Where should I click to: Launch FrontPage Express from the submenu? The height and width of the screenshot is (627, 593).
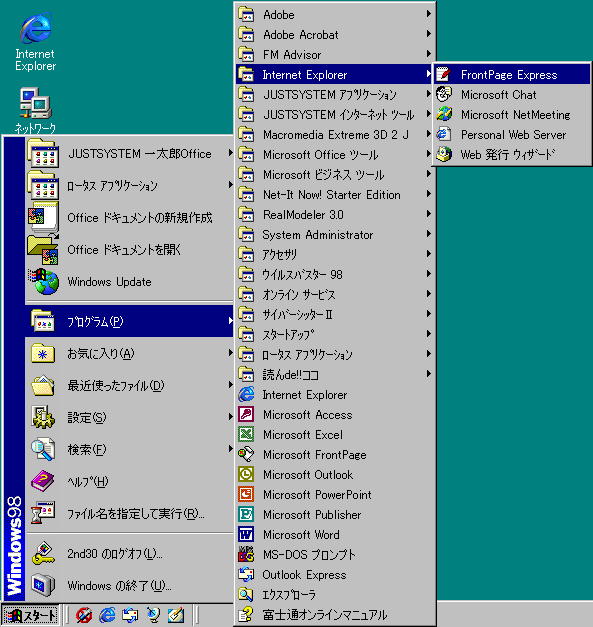point(511,74)
